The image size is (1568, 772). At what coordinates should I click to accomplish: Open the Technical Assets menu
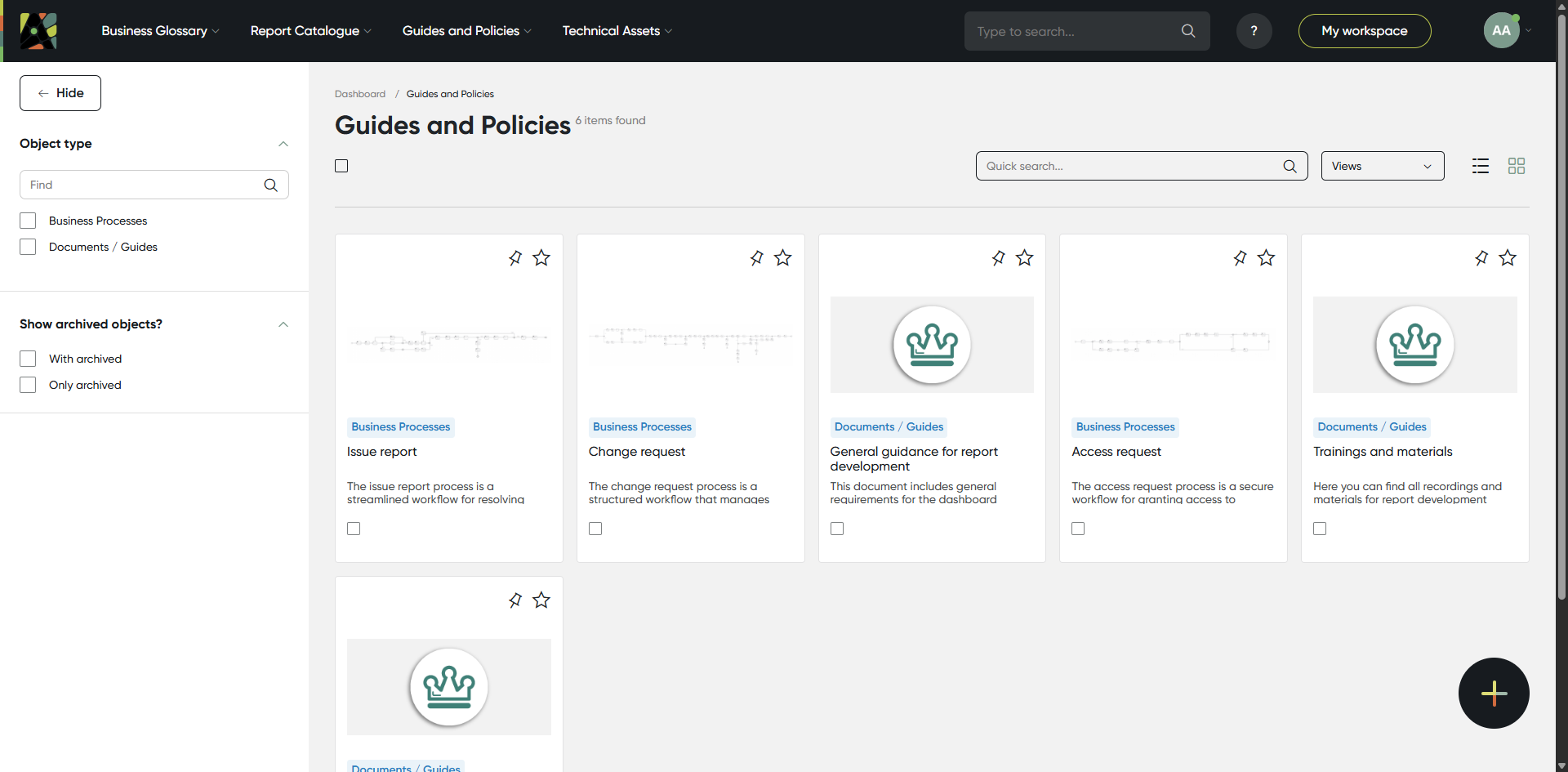point(617,31)
